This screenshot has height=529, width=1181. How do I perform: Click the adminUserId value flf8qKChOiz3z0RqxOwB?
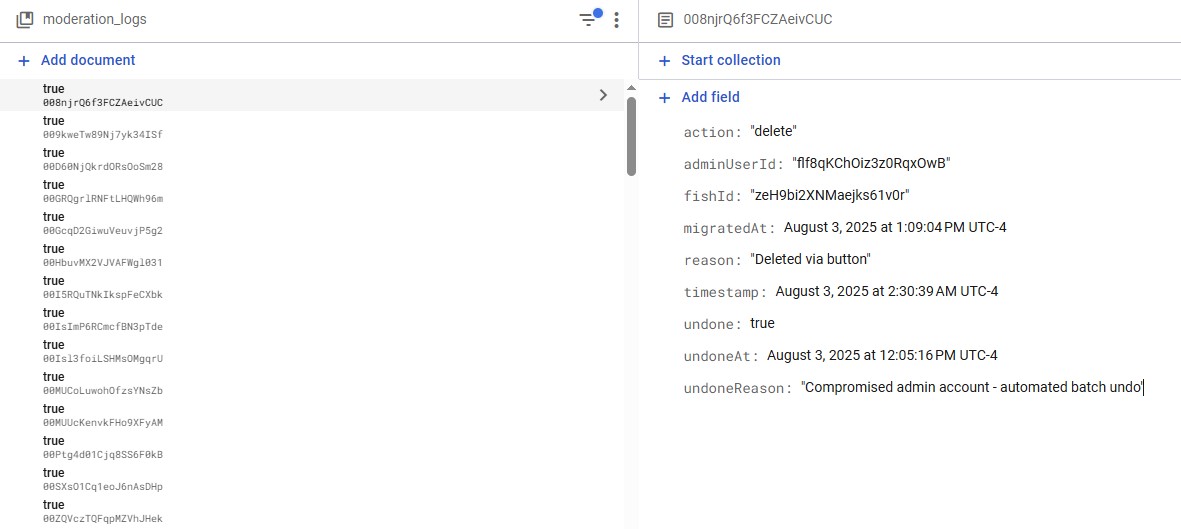tap(871, 164)
